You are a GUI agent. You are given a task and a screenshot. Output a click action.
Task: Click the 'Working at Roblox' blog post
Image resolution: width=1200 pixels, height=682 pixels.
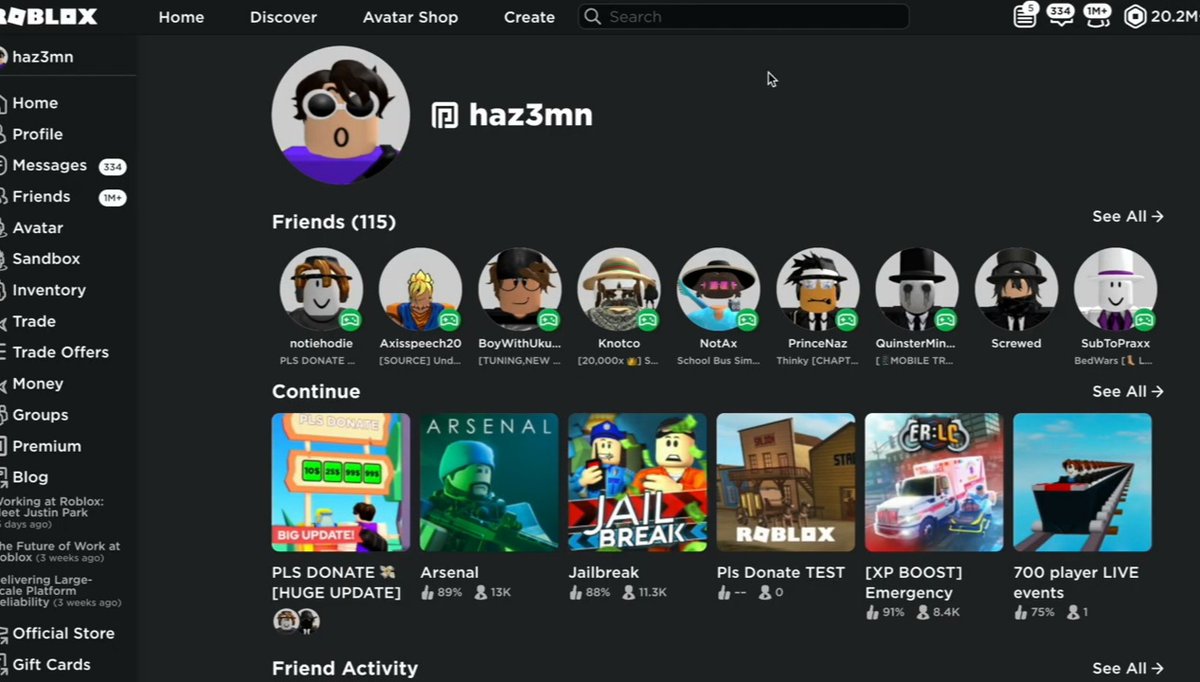coord(50,513)
